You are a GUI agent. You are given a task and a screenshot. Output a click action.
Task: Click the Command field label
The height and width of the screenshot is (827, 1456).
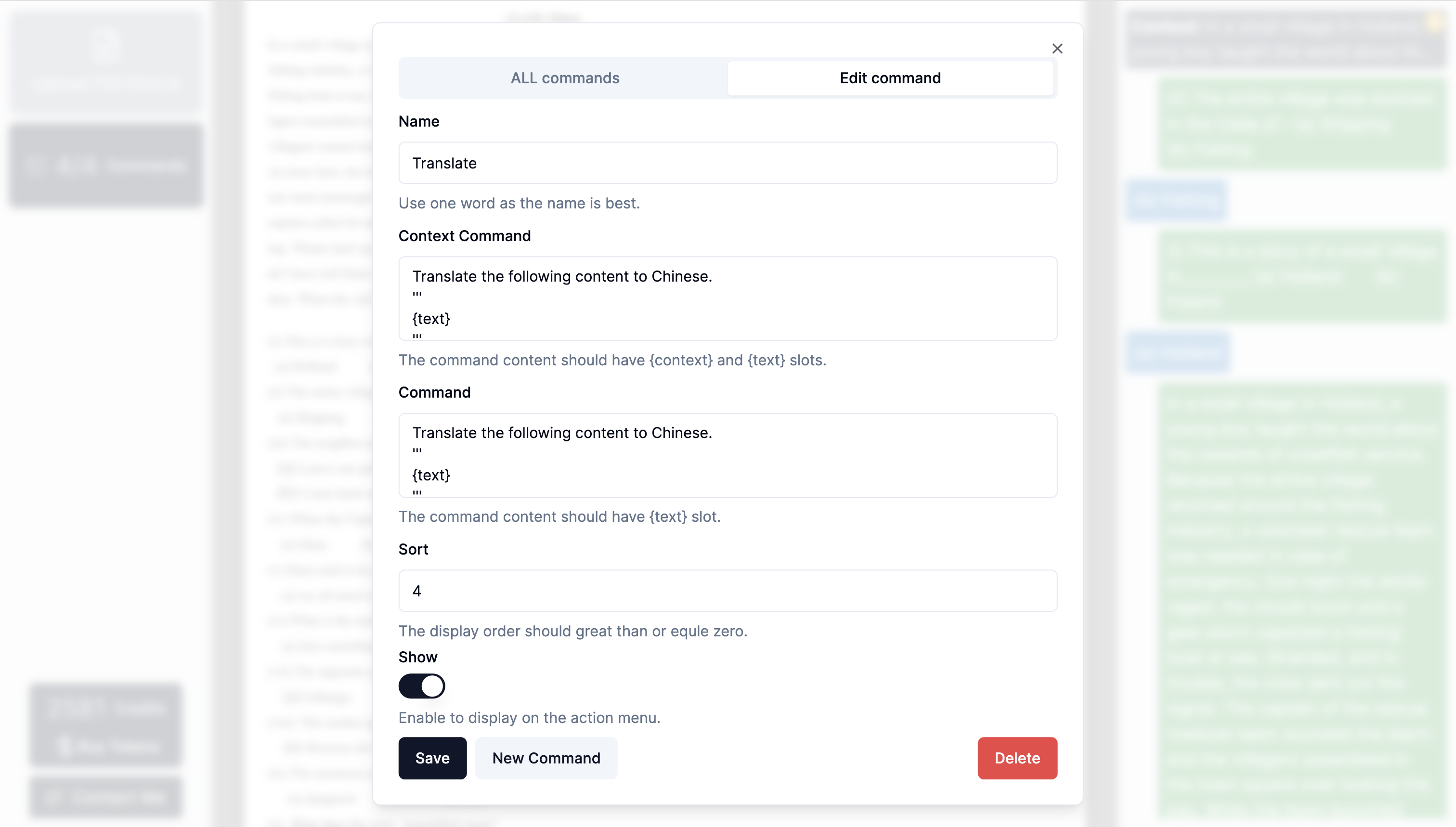tap(434, 392)
